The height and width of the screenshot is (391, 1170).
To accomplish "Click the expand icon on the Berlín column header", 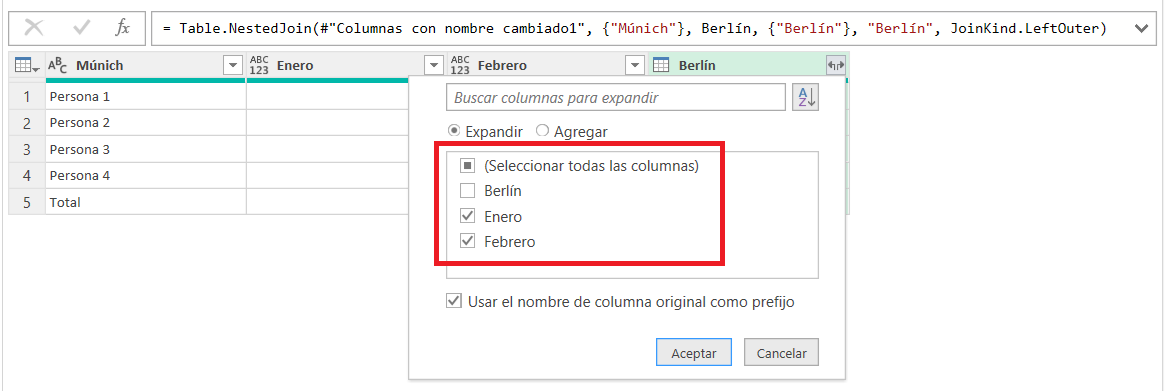I will pos(836,66).
